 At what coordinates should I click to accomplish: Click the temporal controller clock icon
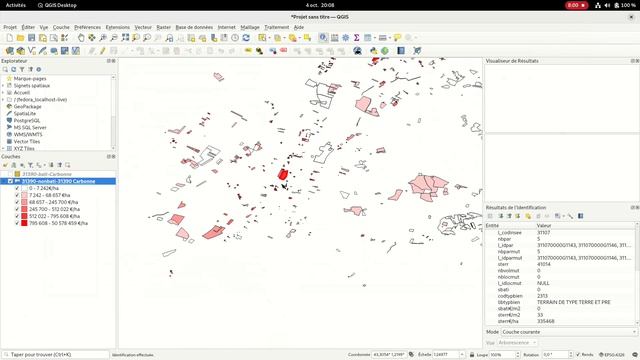pyautogui.click(x=235, y=38)
